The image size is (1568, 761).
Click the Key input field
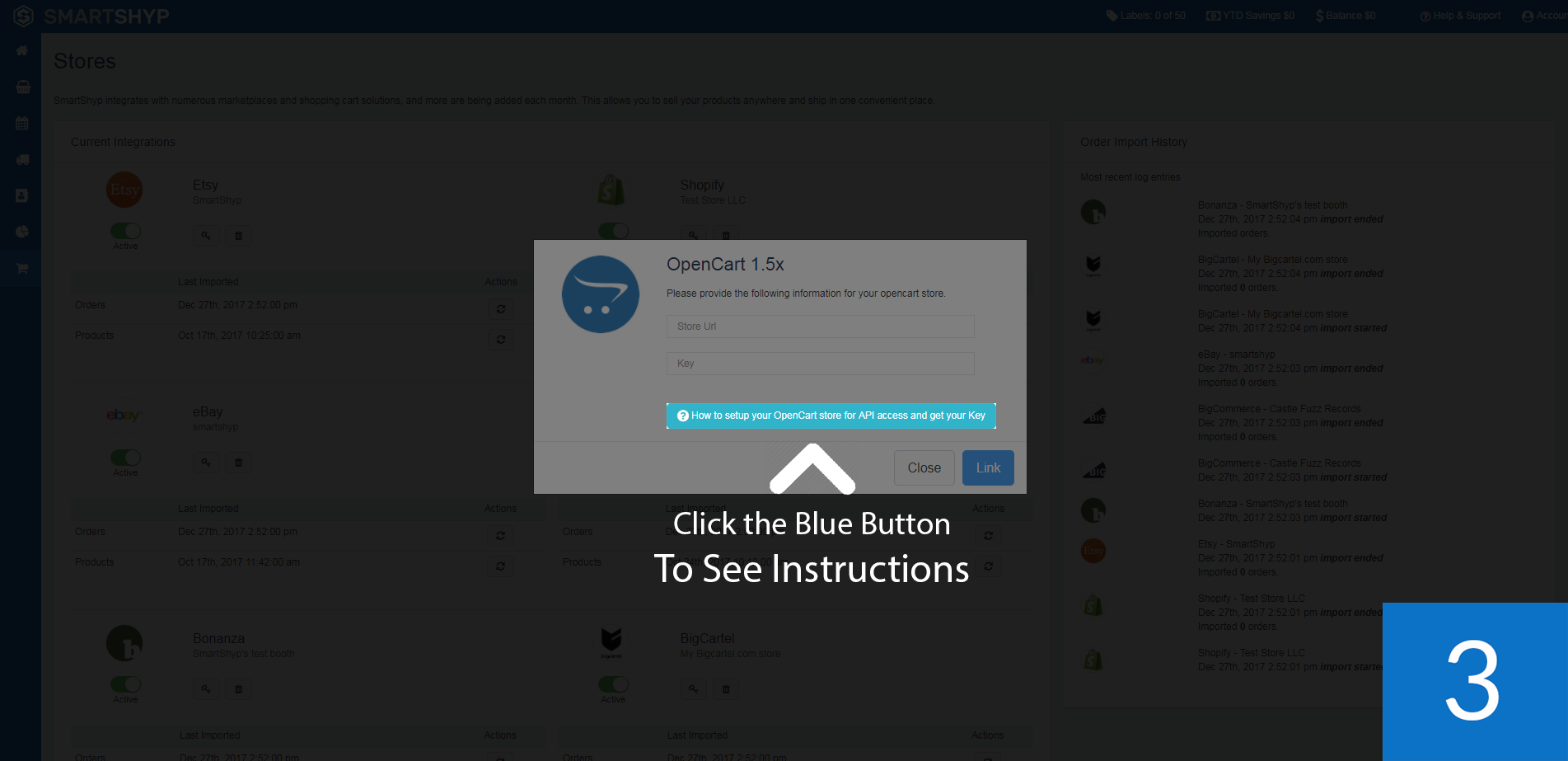[x=820, y=364]
